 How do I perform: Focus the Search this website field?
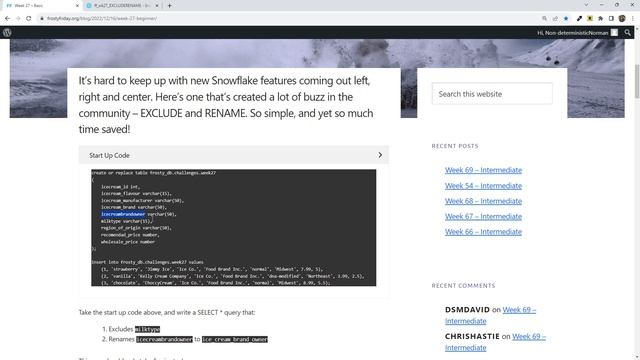(x=492, y=94)
